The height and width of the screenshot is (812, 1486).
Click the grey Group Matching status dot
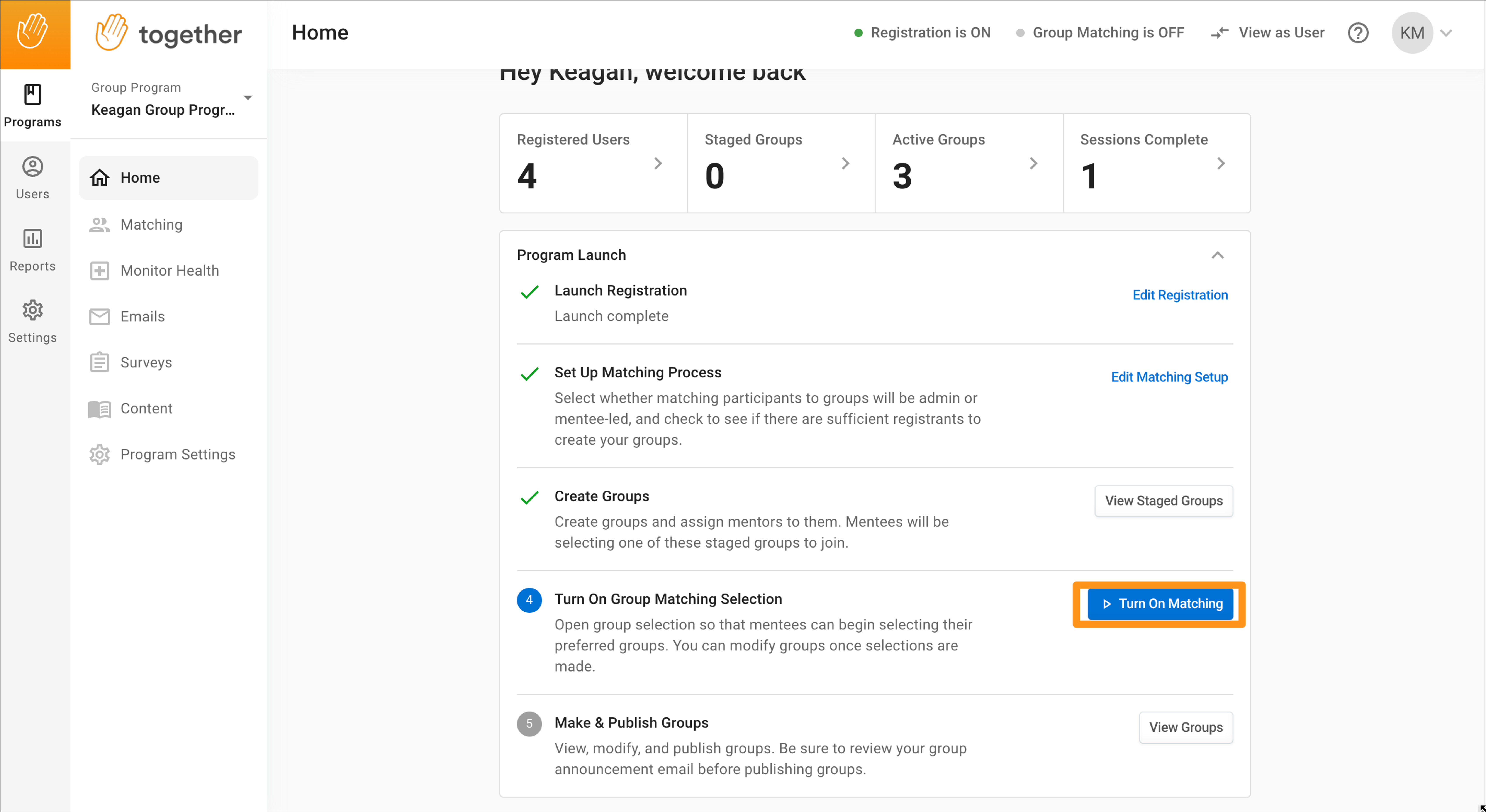click(x=1020, y=33)
